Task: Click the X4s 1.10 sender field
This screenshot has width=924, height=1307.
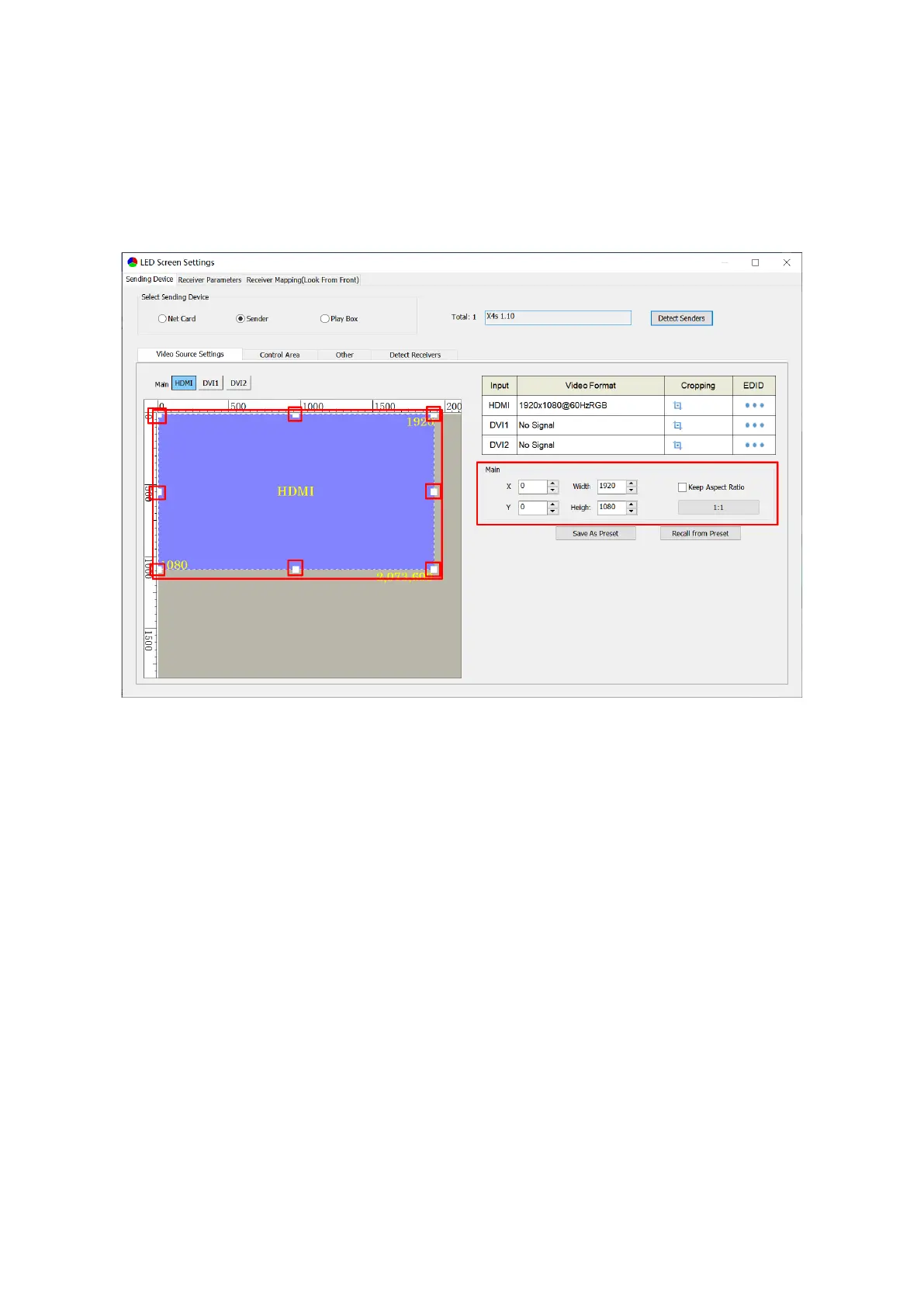Action: click(558, 317)
